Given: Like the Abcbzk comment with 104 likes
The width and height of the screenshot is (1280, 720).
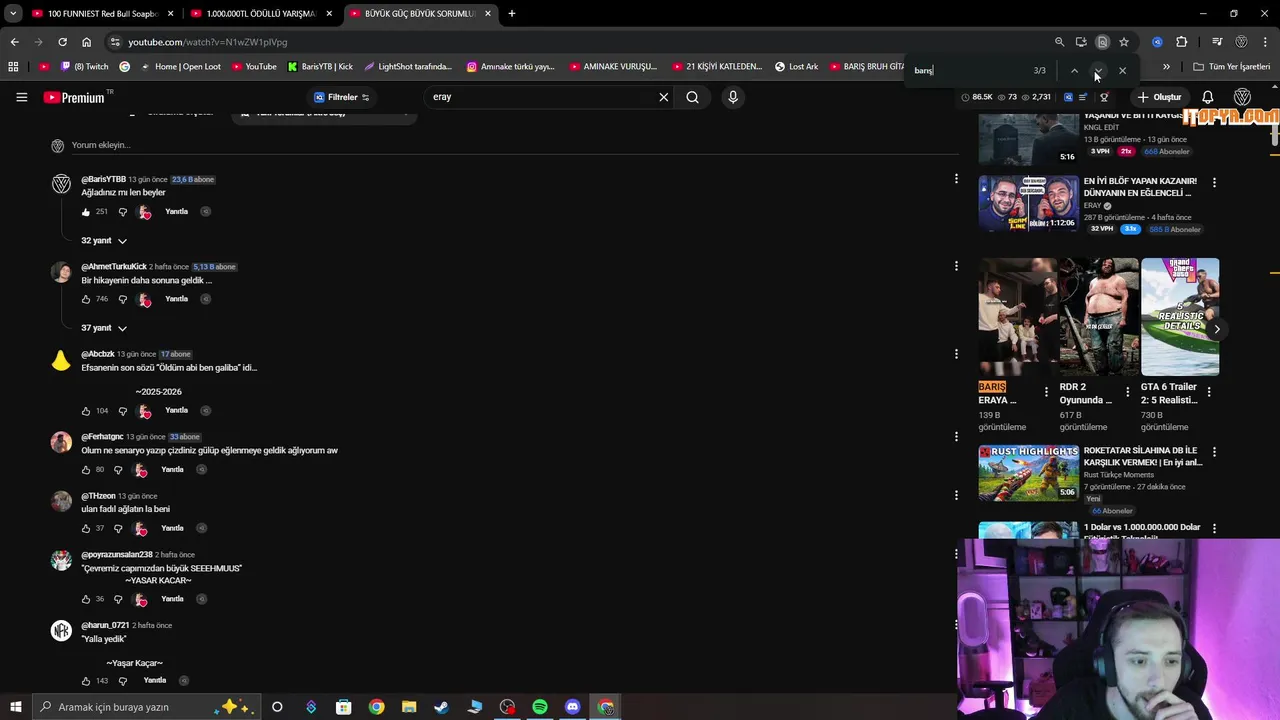Looking at the screenshot, I should pos(86,411).
